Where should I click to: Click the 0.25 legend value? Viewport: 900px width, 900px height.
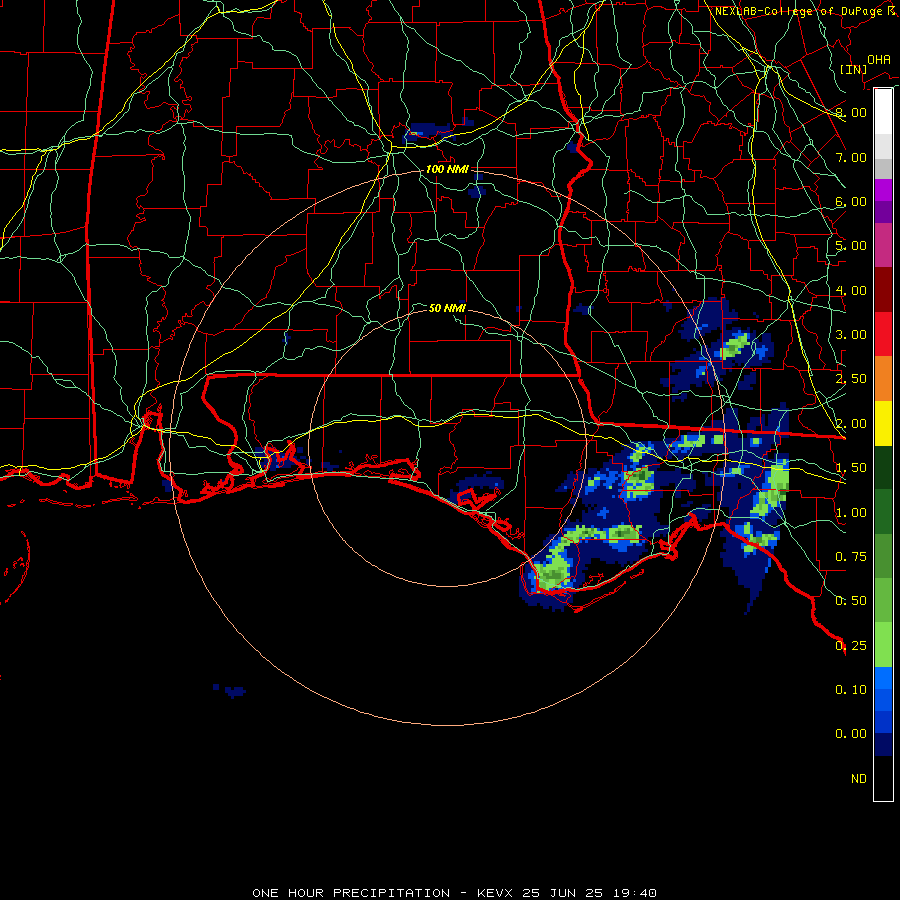pyautogui.click(x=851, y=646)
